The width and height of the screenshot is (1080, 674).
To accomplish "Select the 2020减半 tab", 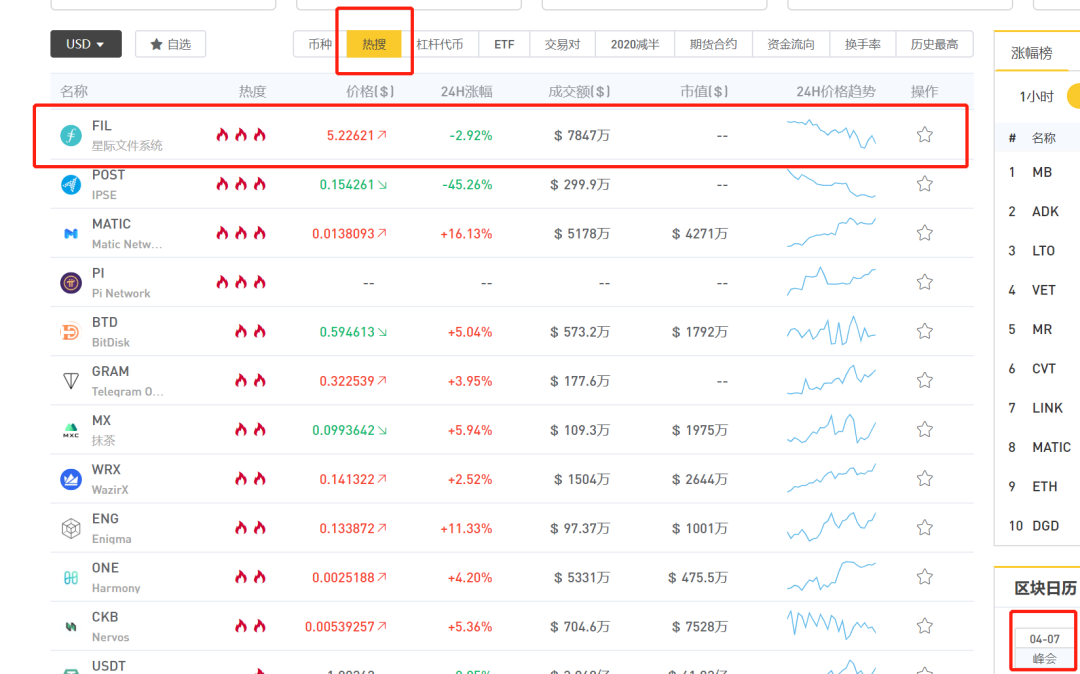I will tap(635, 45).
